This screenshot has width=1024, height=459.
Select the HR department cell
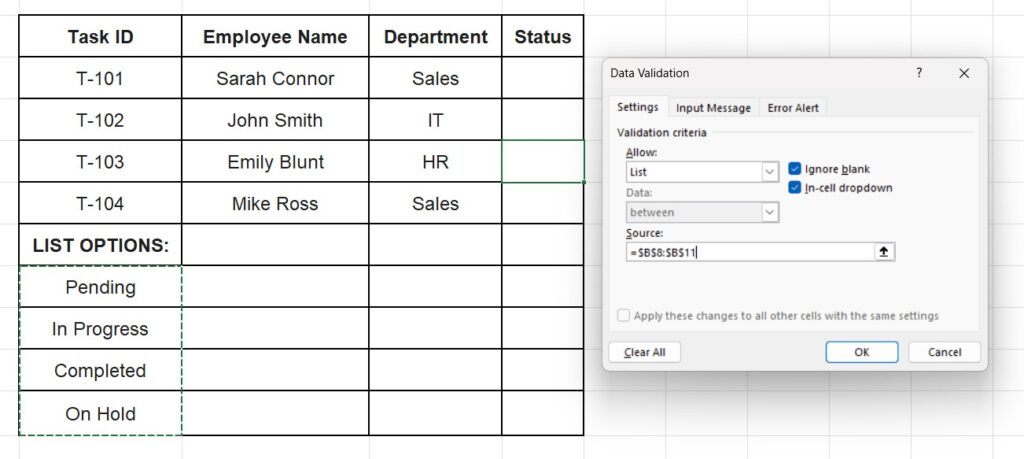point(436,162)
